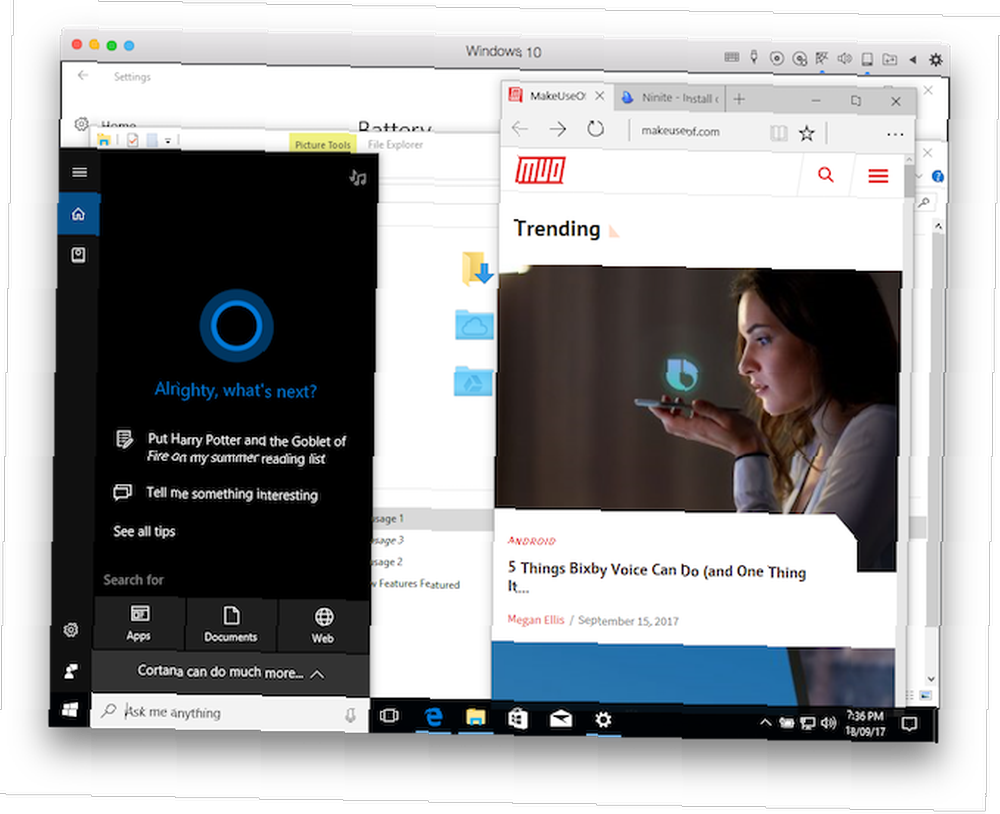Image resolution: width=1000 pixels, height=814 pixels.
Task: Go back in the Settings window
Action: [83, 75]
